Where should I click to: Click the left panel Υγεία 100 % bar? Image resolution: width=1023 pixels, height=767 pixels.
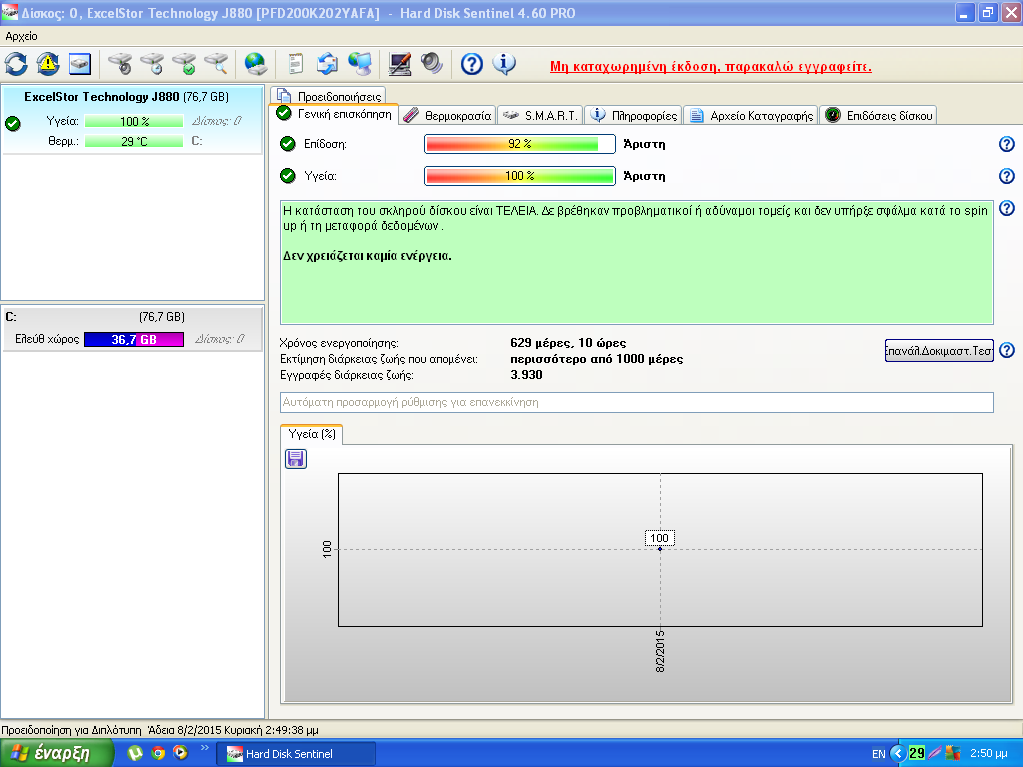coord(134,122)
